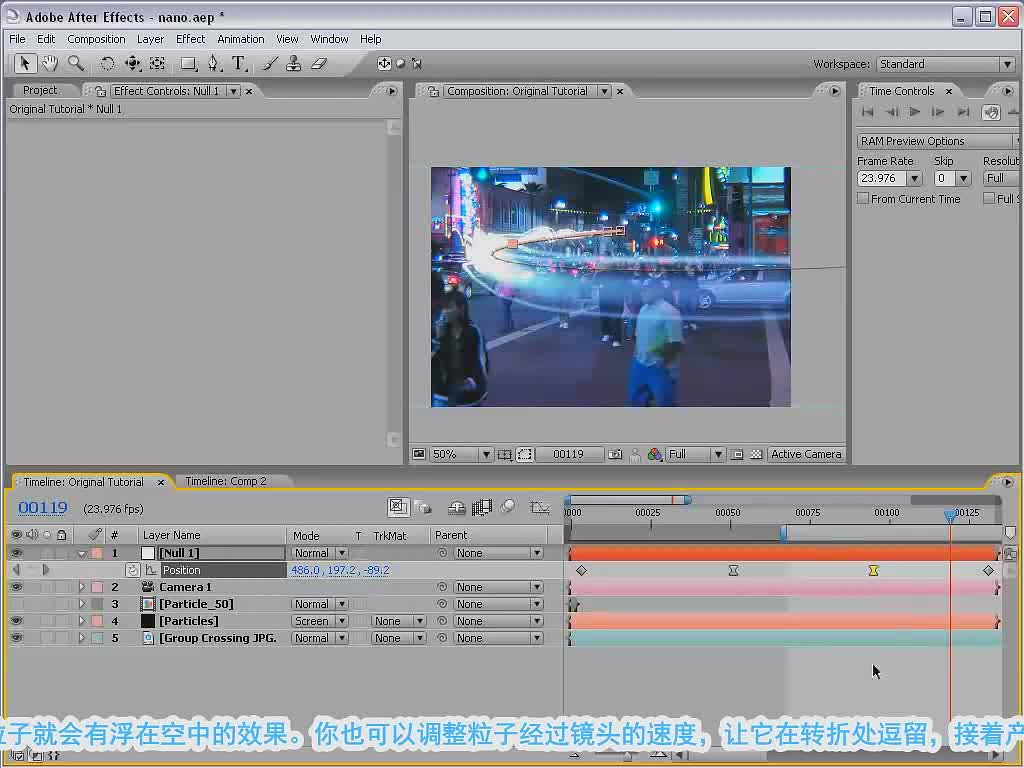
Task: Select the Zoom magnifier tool
Action: [x=76, y=63]
